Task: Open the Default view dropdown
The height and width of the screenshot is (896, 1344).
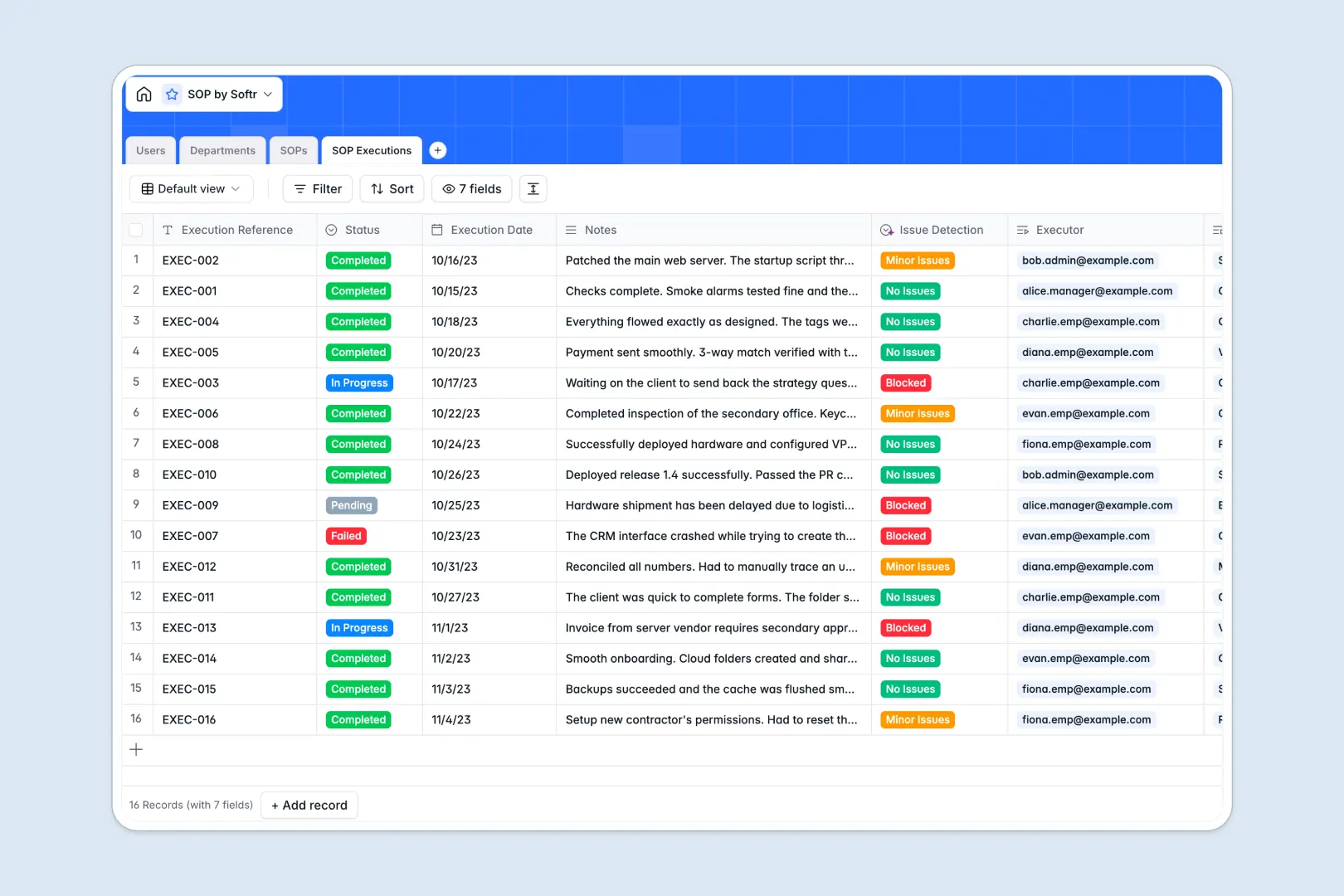Action: 191,188
